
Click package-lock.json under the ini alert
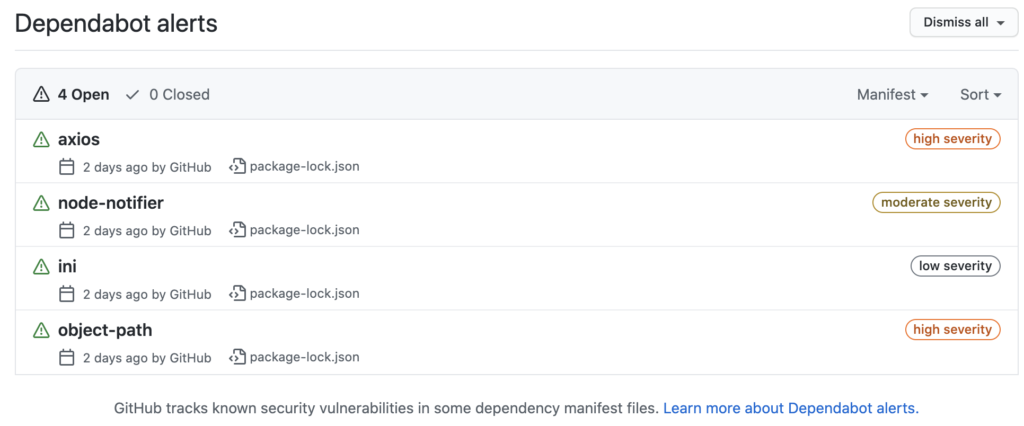coord(304,293)
